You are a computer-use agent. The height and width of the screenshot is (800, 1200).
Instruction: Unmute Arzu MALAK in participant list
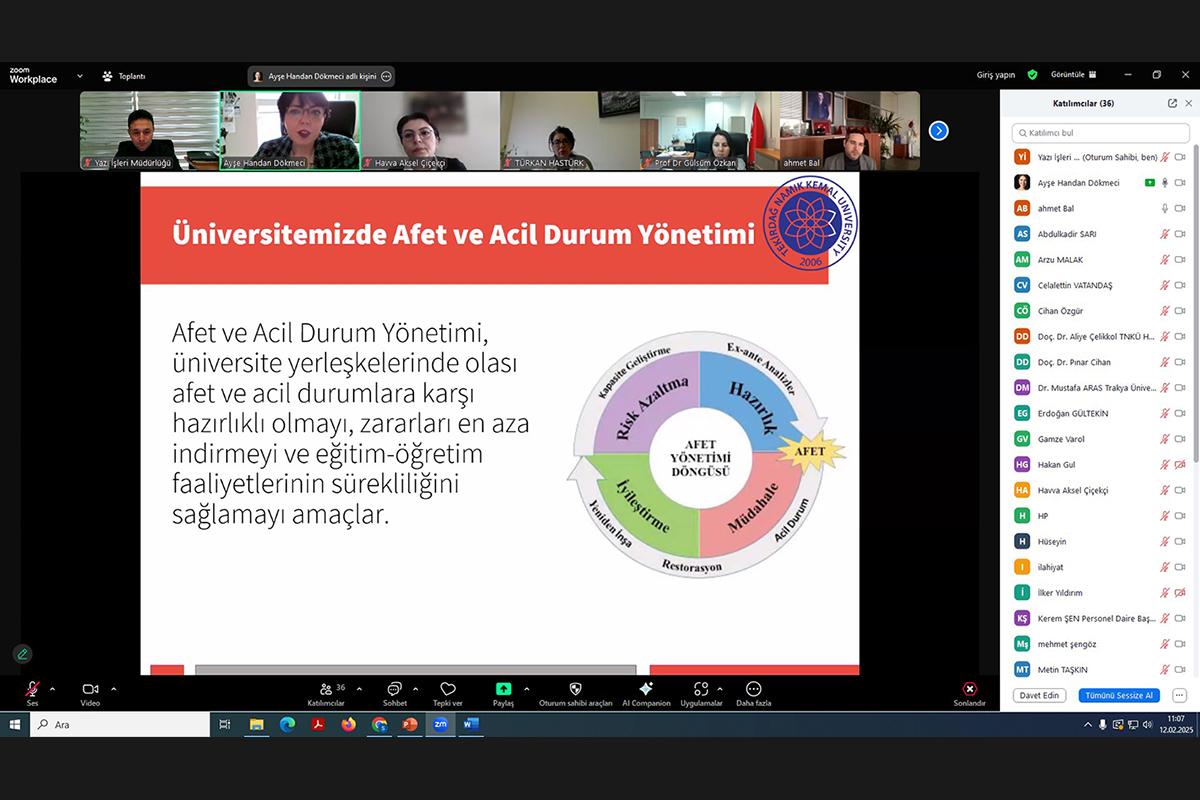[1165, 260]
